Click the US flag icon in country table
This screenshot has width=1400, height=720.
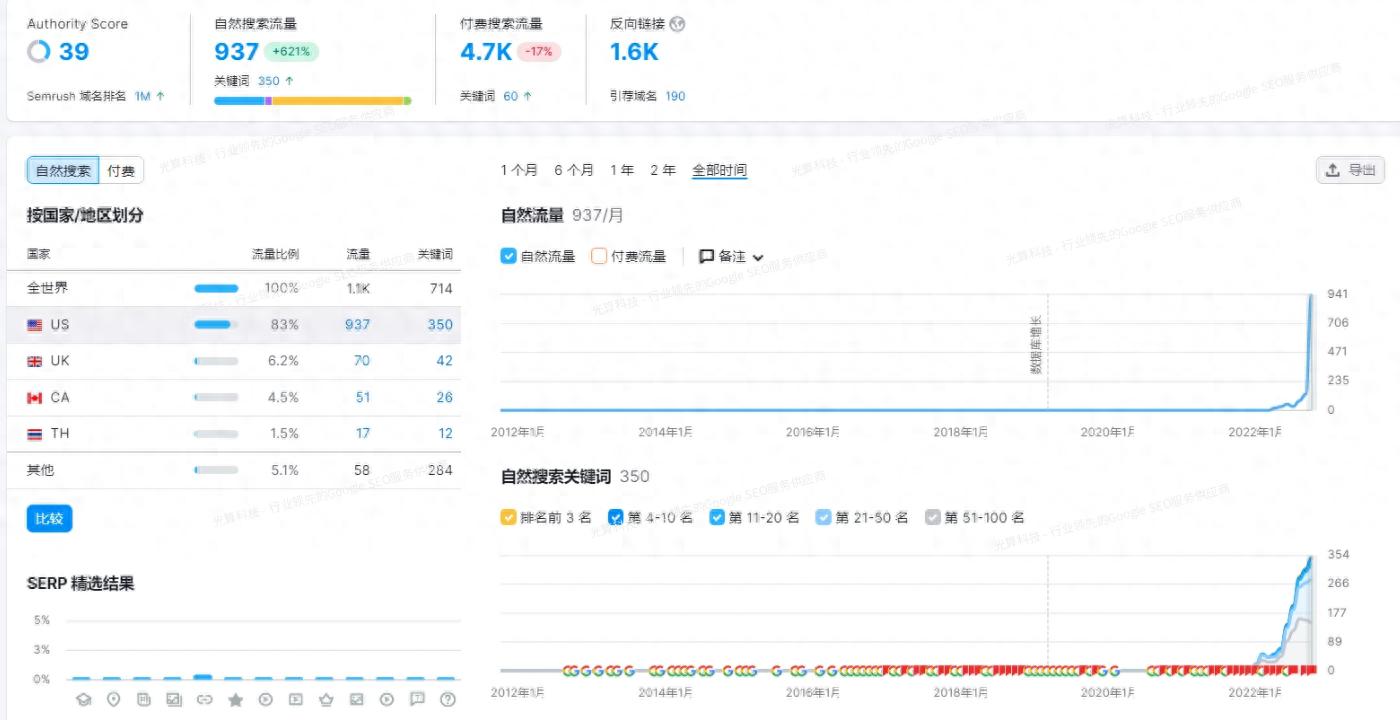coord(35,325)
